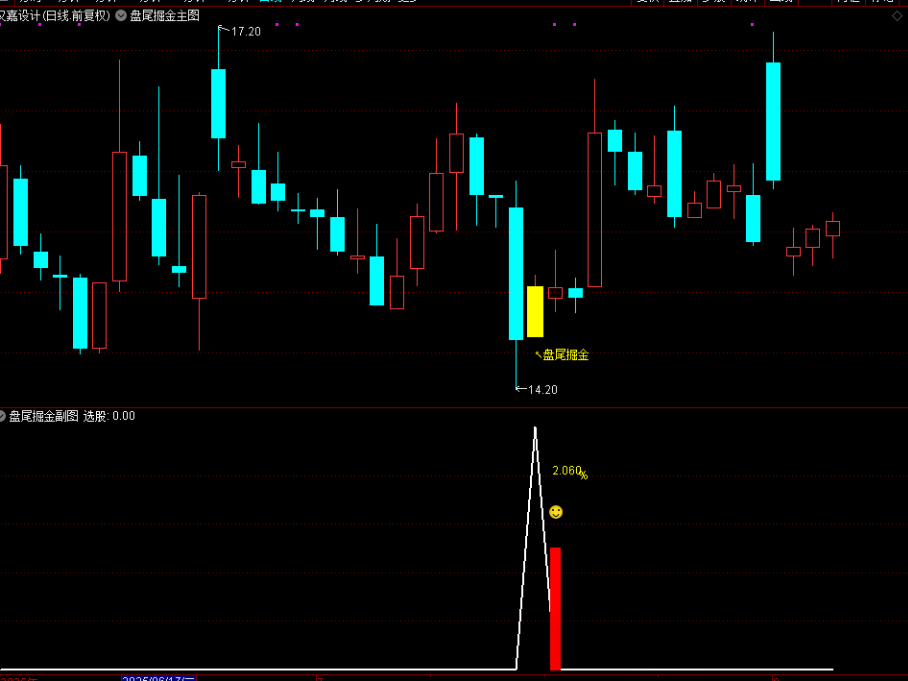Click the yellow 2.060% text label
908x681 pixels.
coord(569,472)
